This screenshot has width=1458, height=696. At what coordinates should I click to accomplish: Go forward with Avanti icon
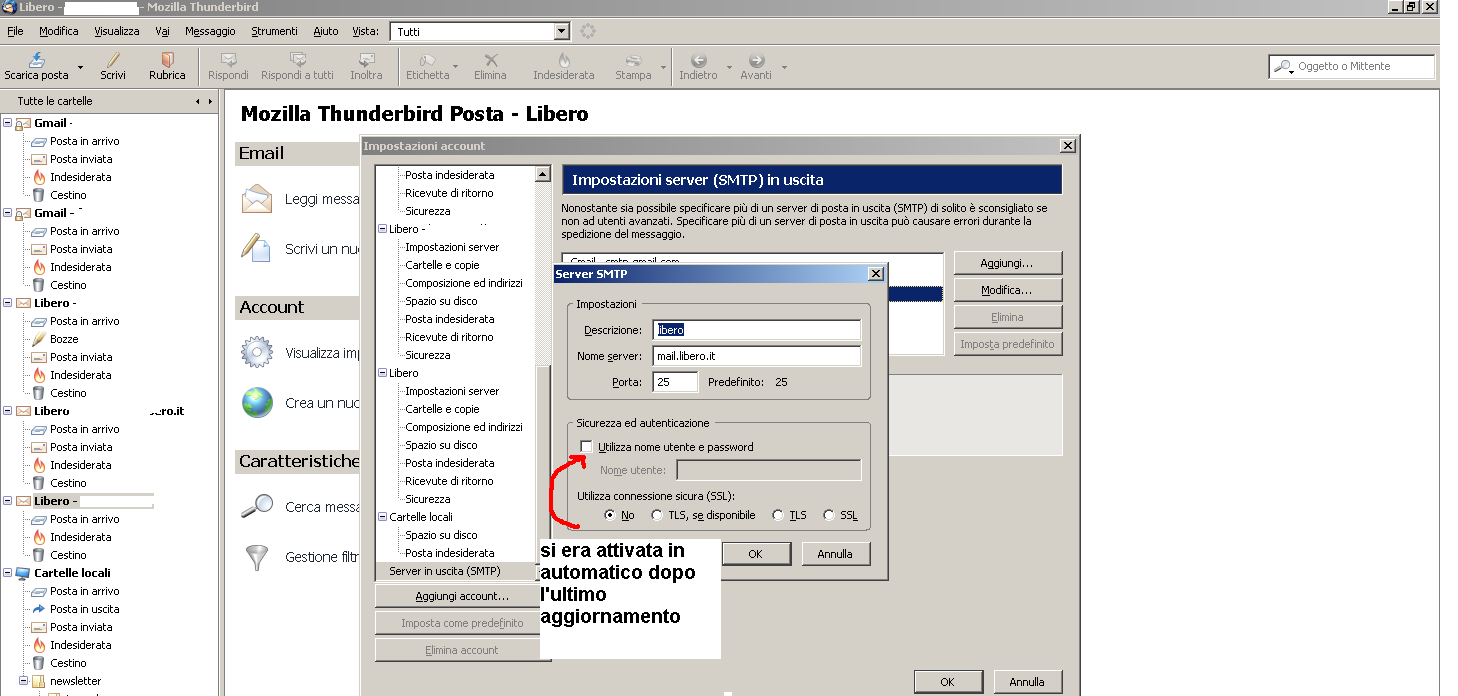[x=755, y=59]
